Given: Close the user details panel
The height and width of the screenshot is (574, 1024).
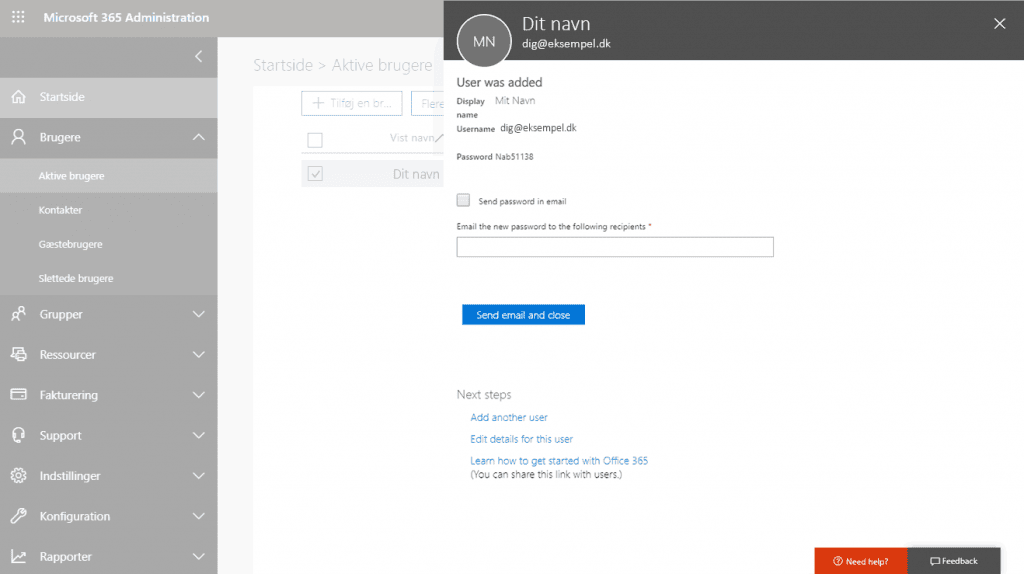Looking at the screenshot, I should click(x=999, y=24).
